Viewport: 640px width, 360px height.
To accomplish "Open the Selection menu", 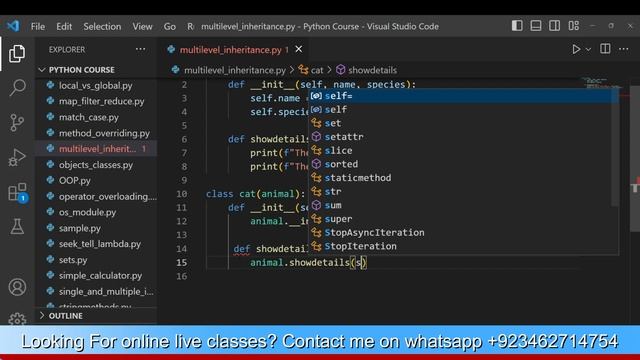I will (x=102, y=26).
